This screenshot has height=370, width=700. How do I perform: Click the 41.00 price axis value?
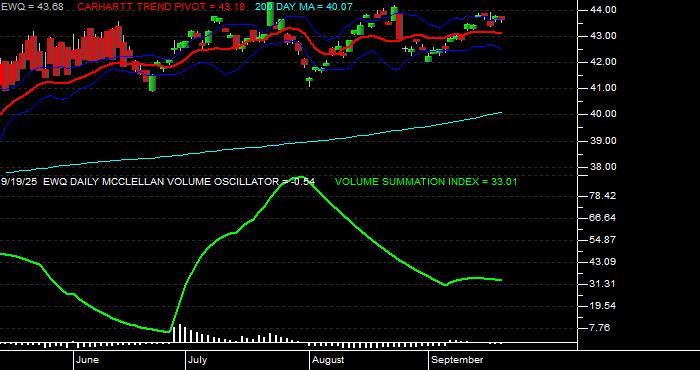point(604,88)
